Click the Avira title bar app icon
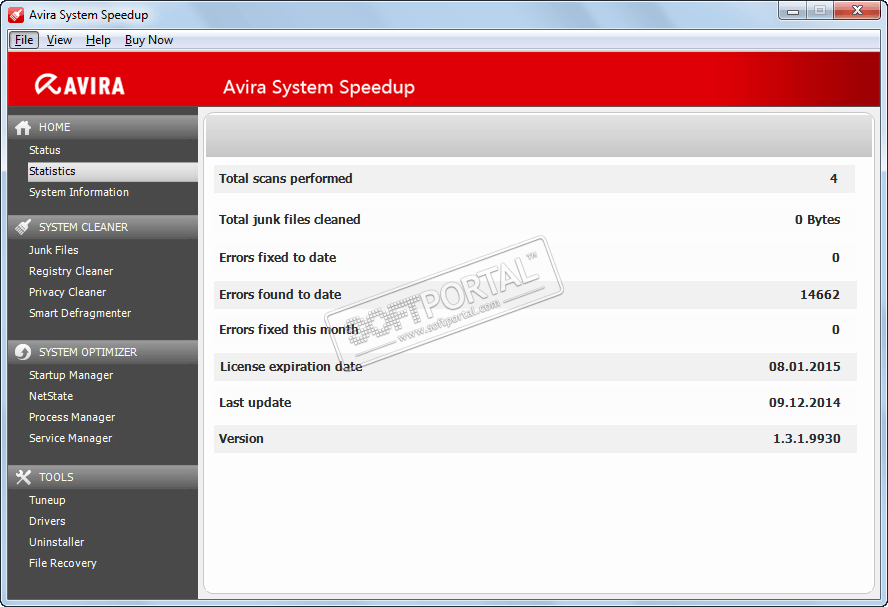This screenshot has height=607, width=888. pos(16,15)
